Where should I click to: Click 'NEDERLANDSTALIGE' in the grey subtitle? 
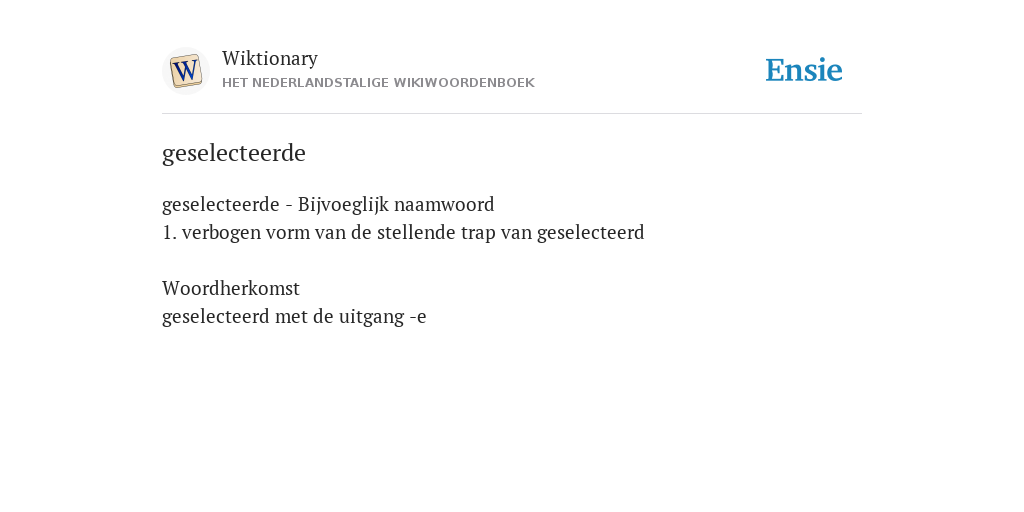(x=320, y=83)
